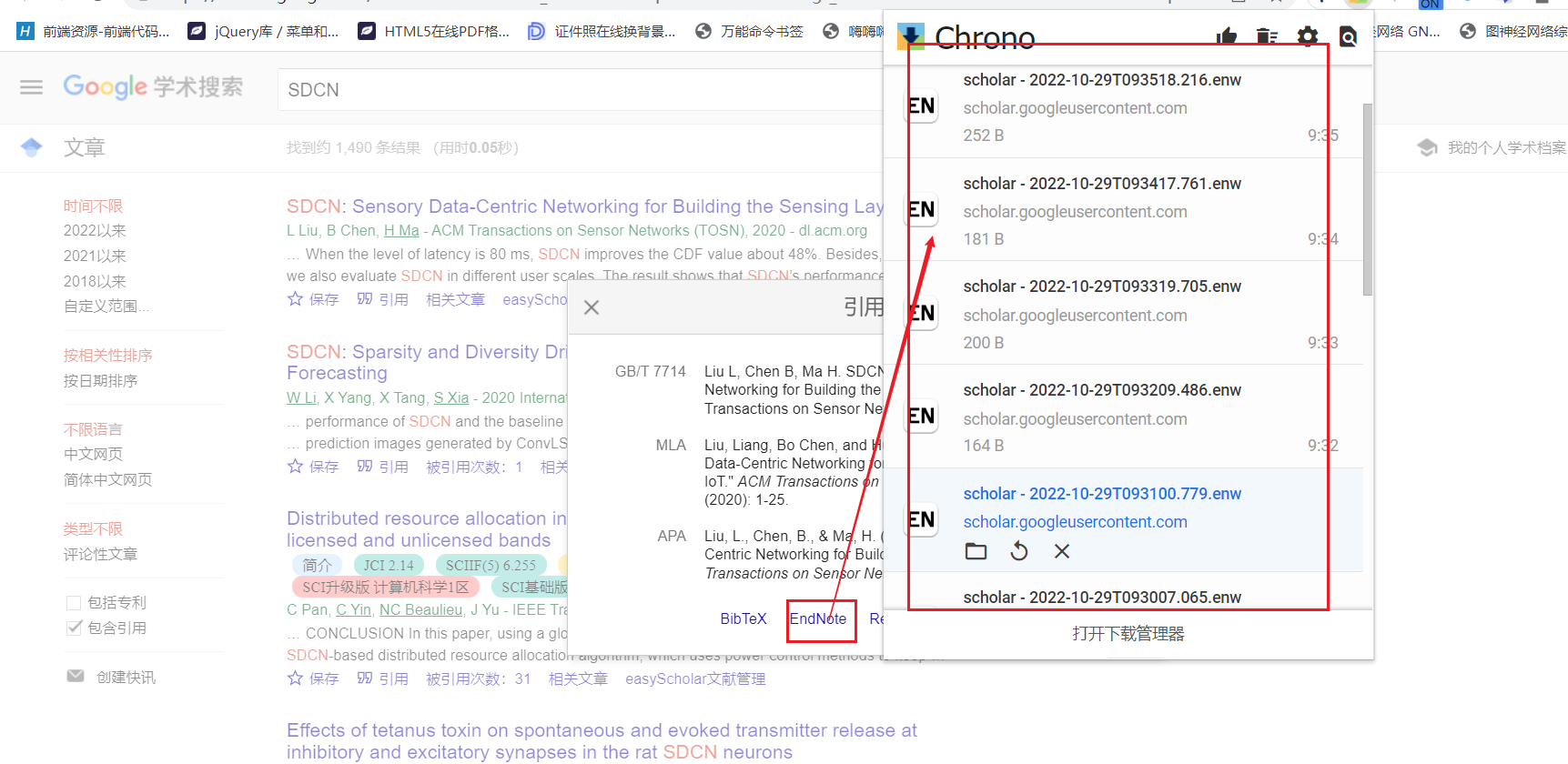This screenshot has width=1568, height=764.
Task: Click the Chrono logo icon
Action: (x=910, y=36)
